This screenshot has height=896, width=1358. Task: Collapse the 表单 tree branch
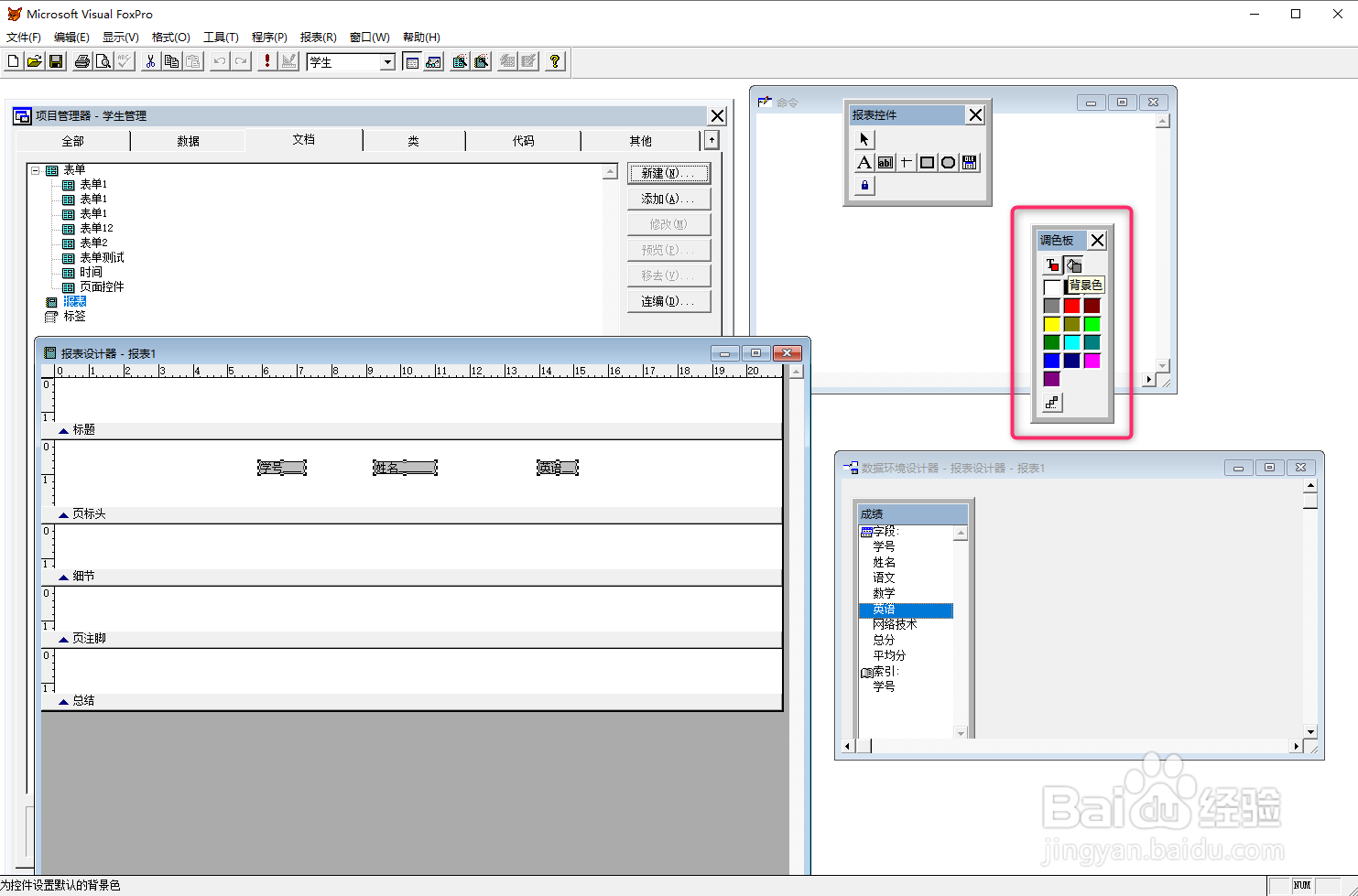tap(34, 169)
